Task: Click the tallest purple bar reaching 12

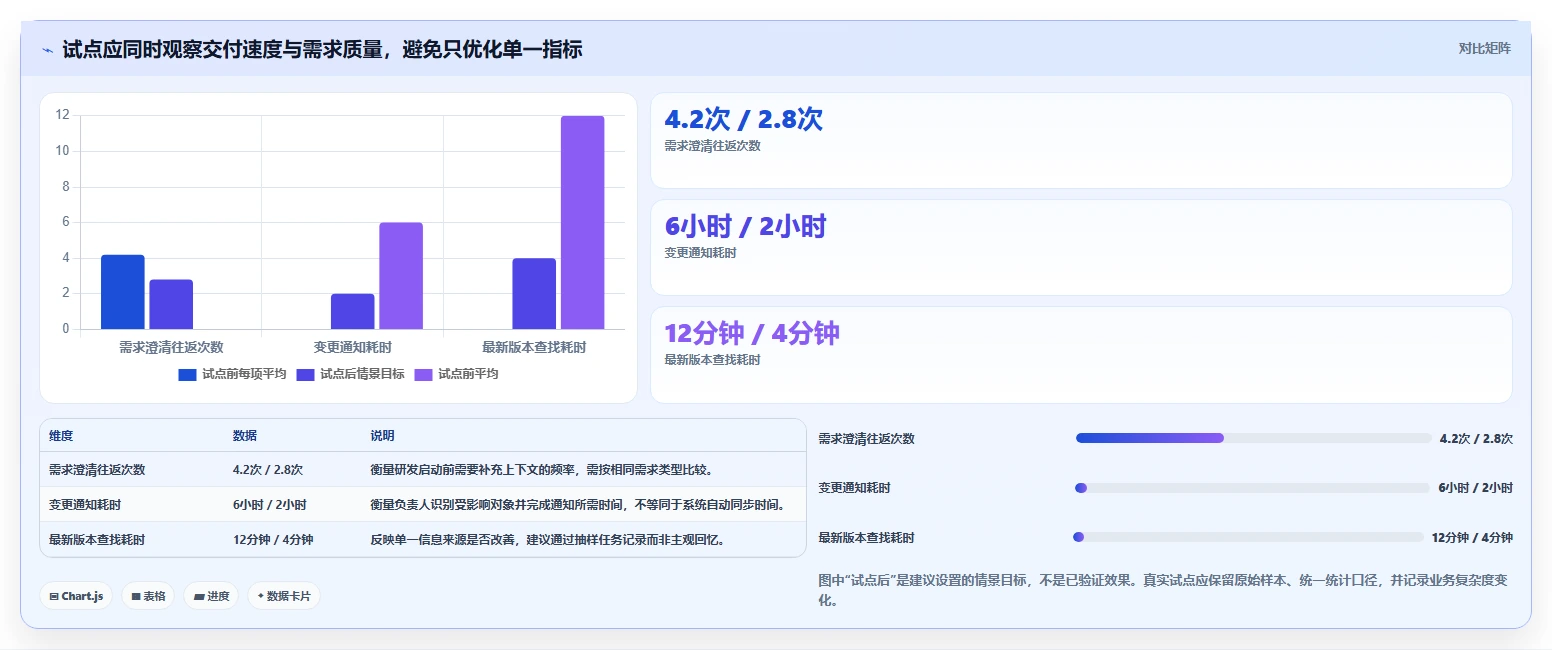Action: [x=582, y=223]
